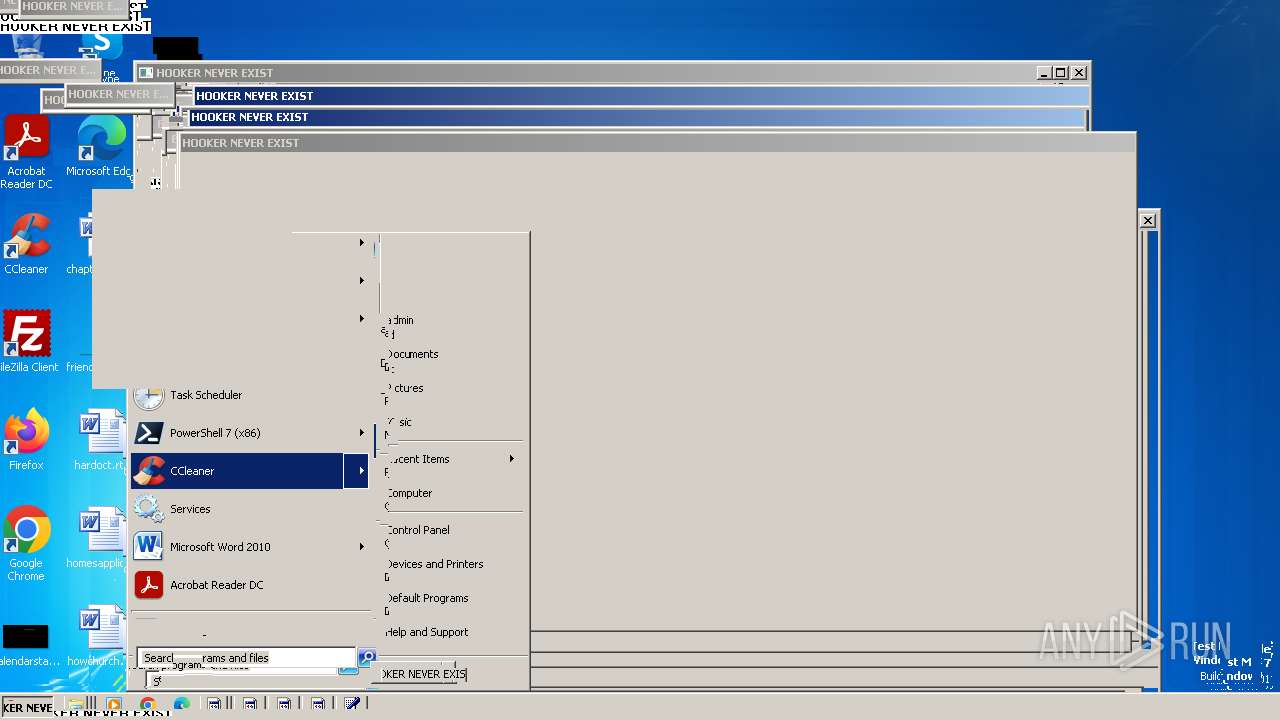Screen dimensions: 1280x720
Task: Expand PowerShell 7 submenu arrow
Action: coord(361,433)
